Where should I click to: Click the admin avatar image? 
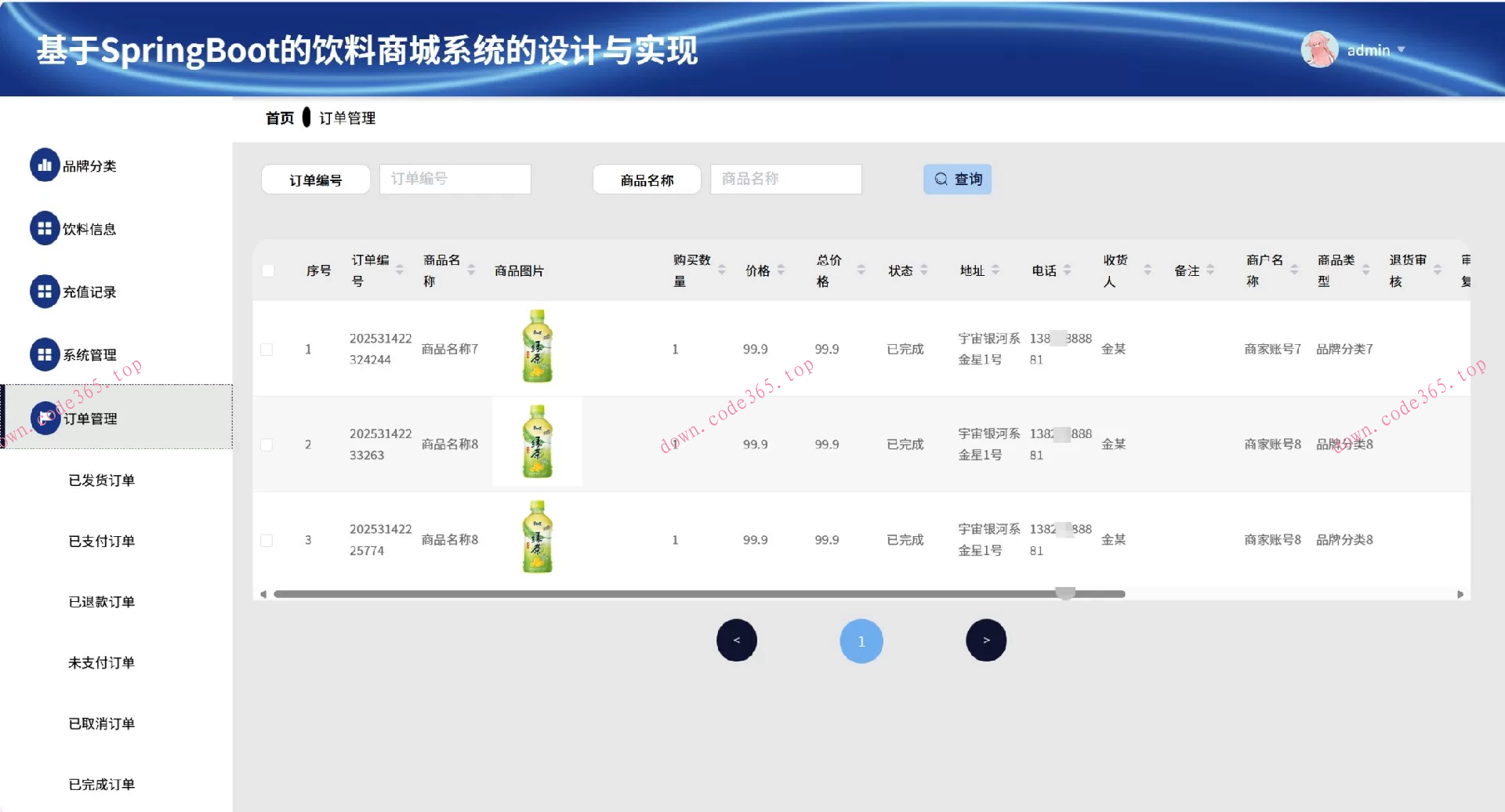tap(1318, 49)
